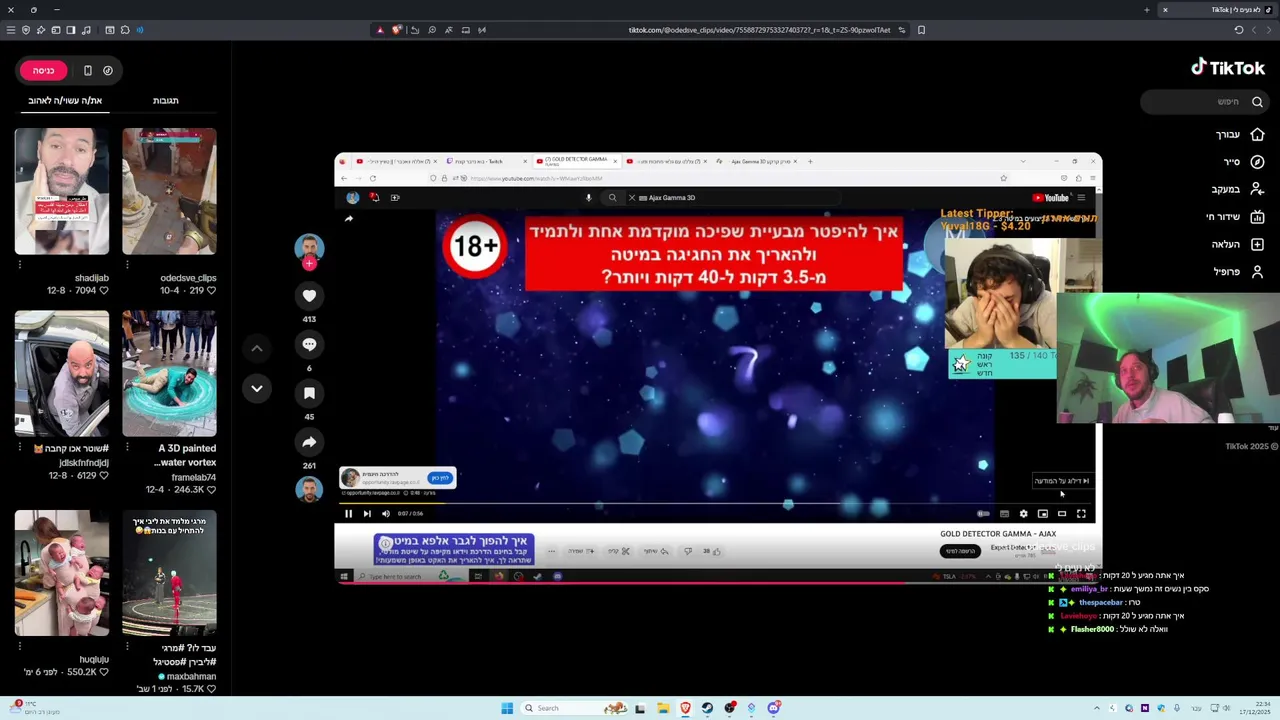
Task: Reload the page in the browser
Action: click(x=1238, y=30)
